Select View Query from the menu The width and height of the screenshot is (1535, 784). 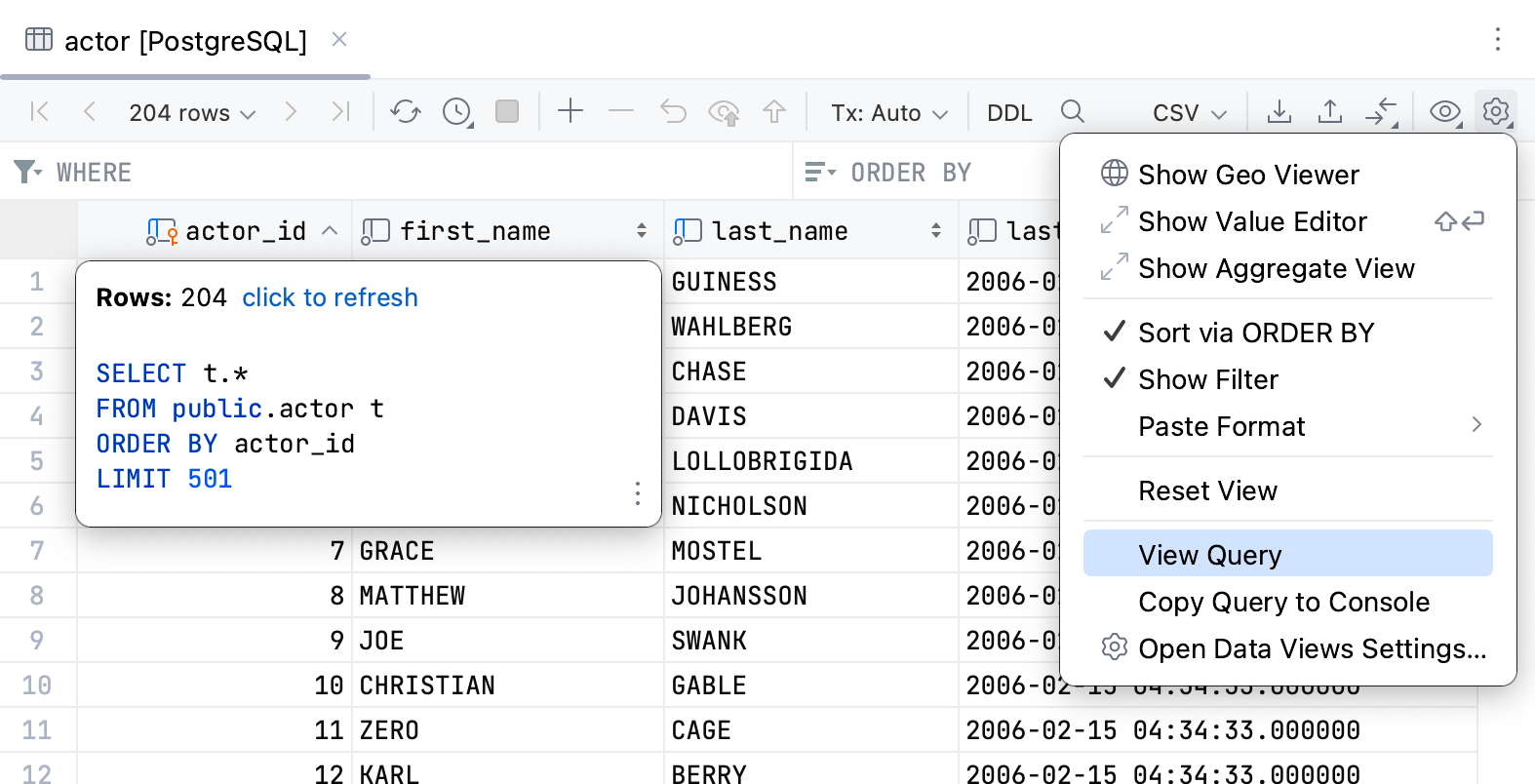click(1210, 555)
